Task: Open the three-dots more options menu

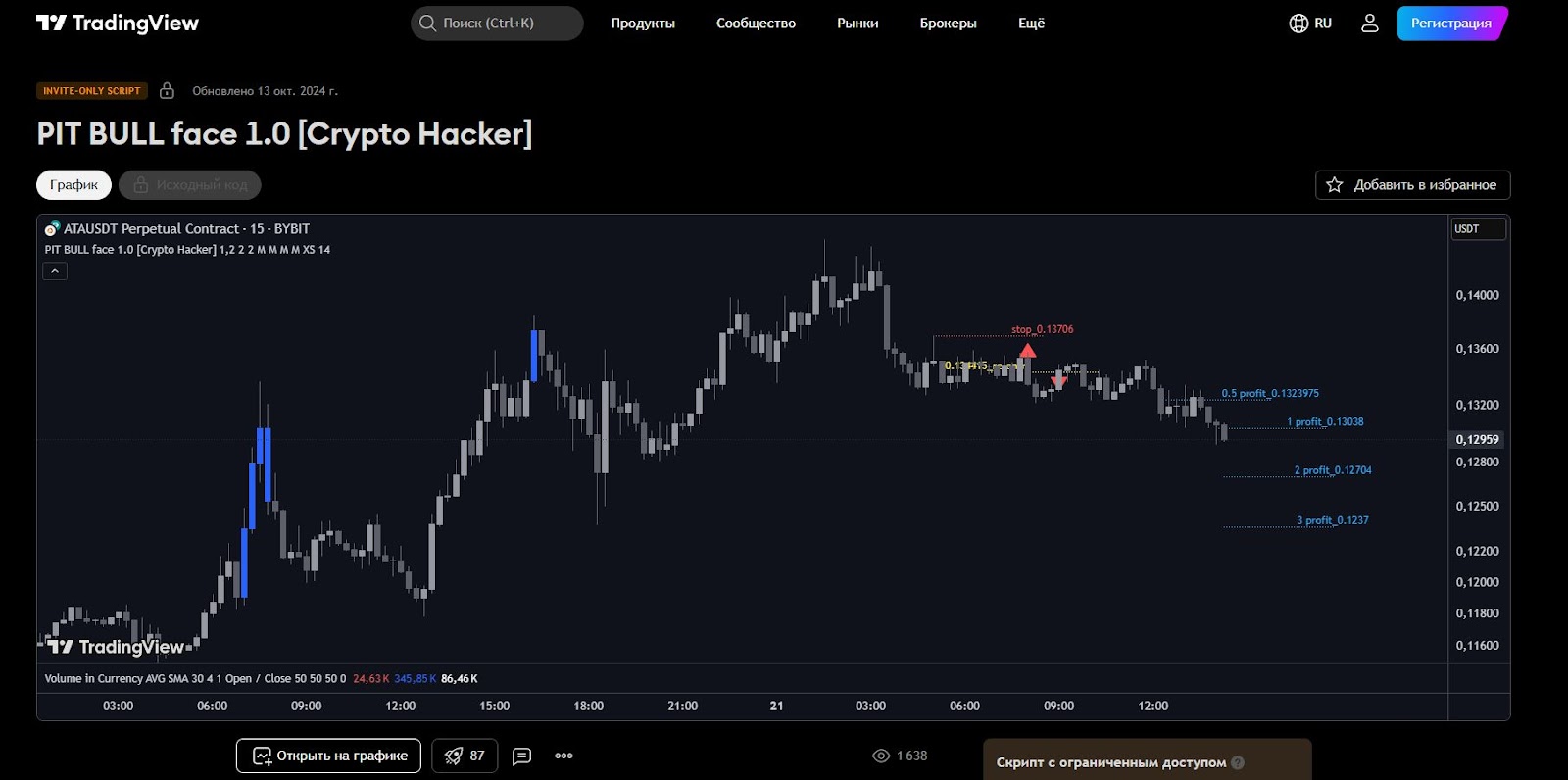Action: coord(563,756)
